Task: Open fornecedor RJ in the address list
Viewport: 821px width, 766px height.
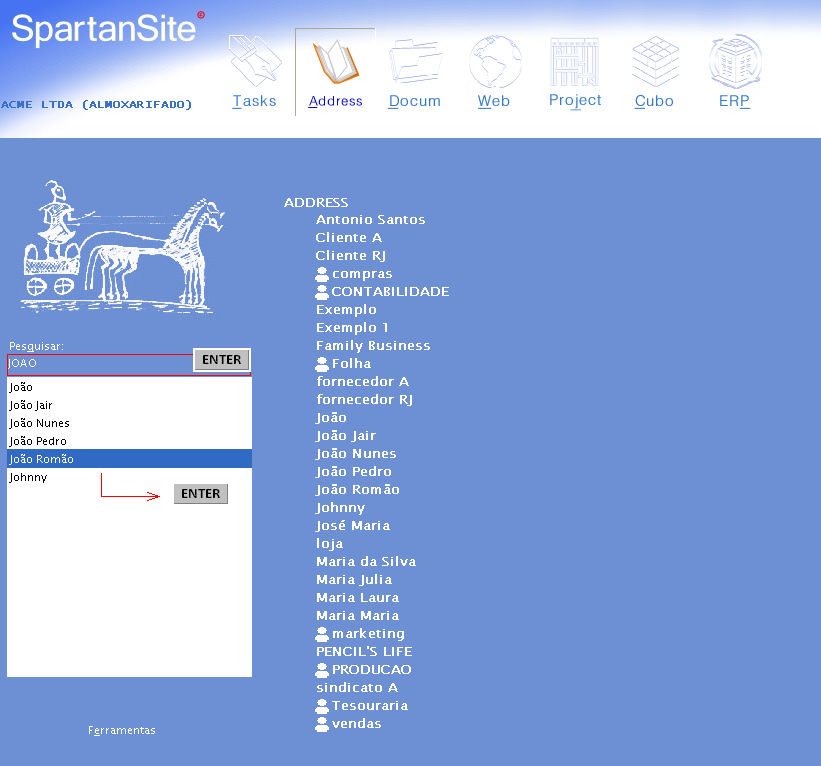Action: 364,400
